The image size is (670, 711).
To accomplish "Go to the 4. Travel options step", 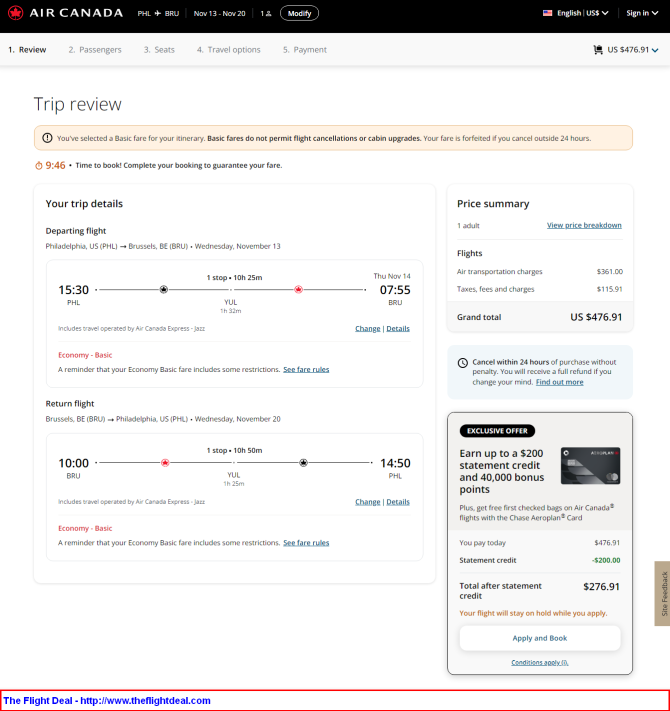I will 228,50.
